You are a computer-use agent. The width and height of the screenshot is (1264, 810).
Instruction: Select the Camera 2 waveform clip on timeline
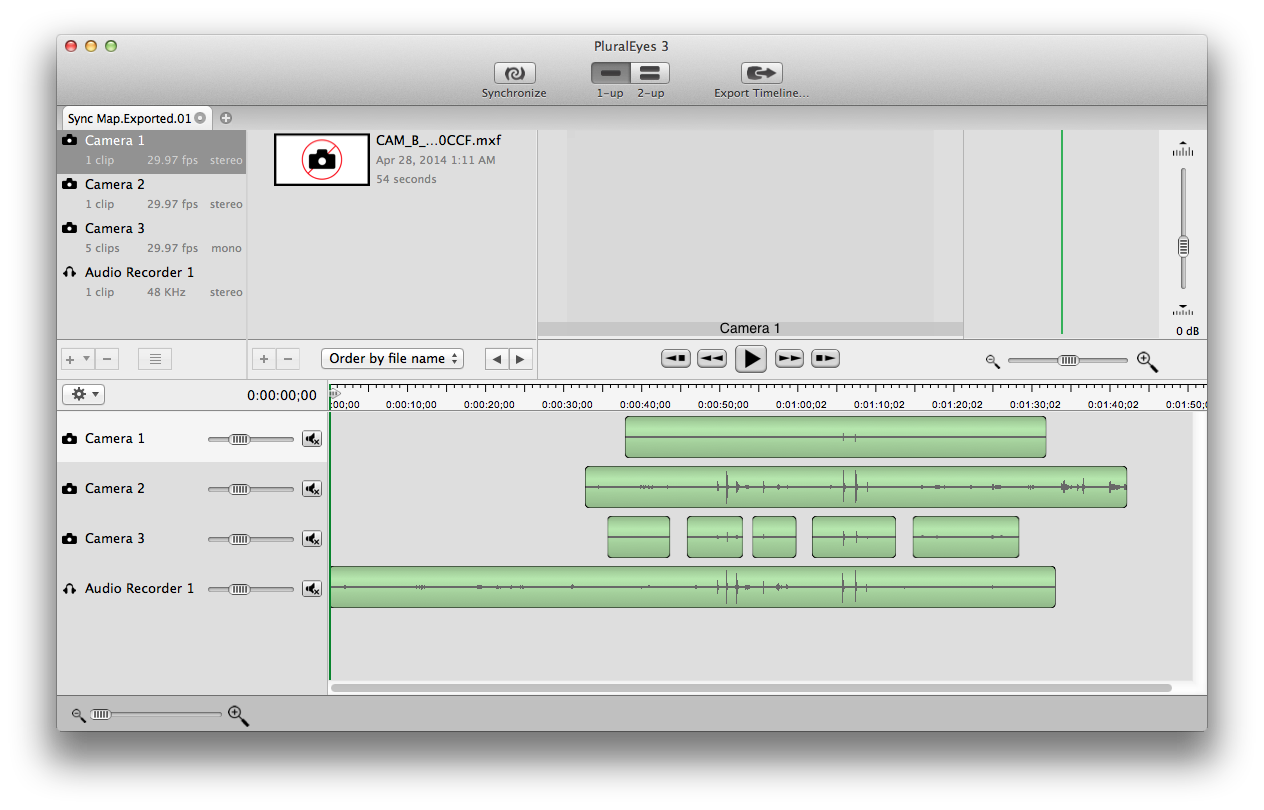(x=856, y=487)
